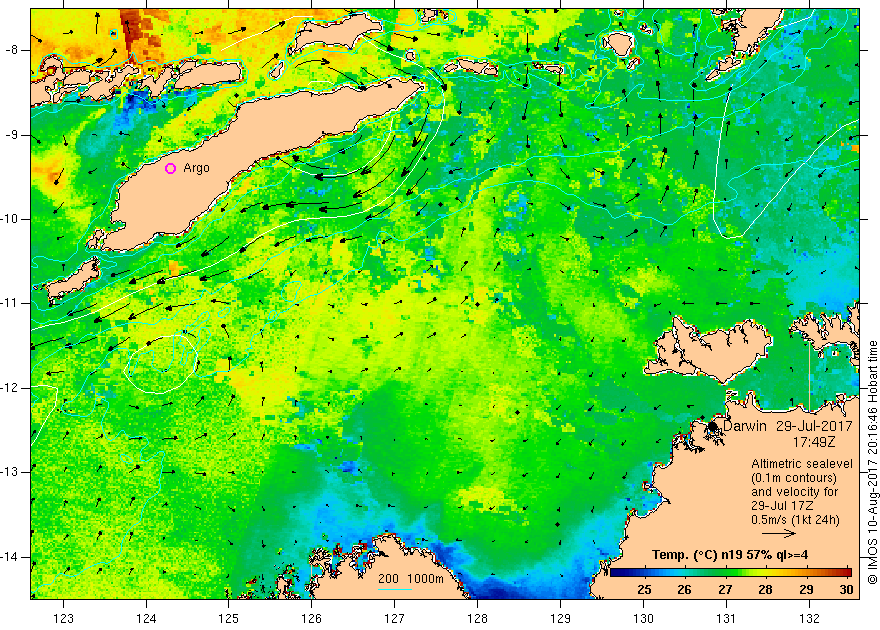The height and width of the screenshot is (630, 880).
Task: Click the cyan 200m depth contour legend line
Action: point(395,589)
